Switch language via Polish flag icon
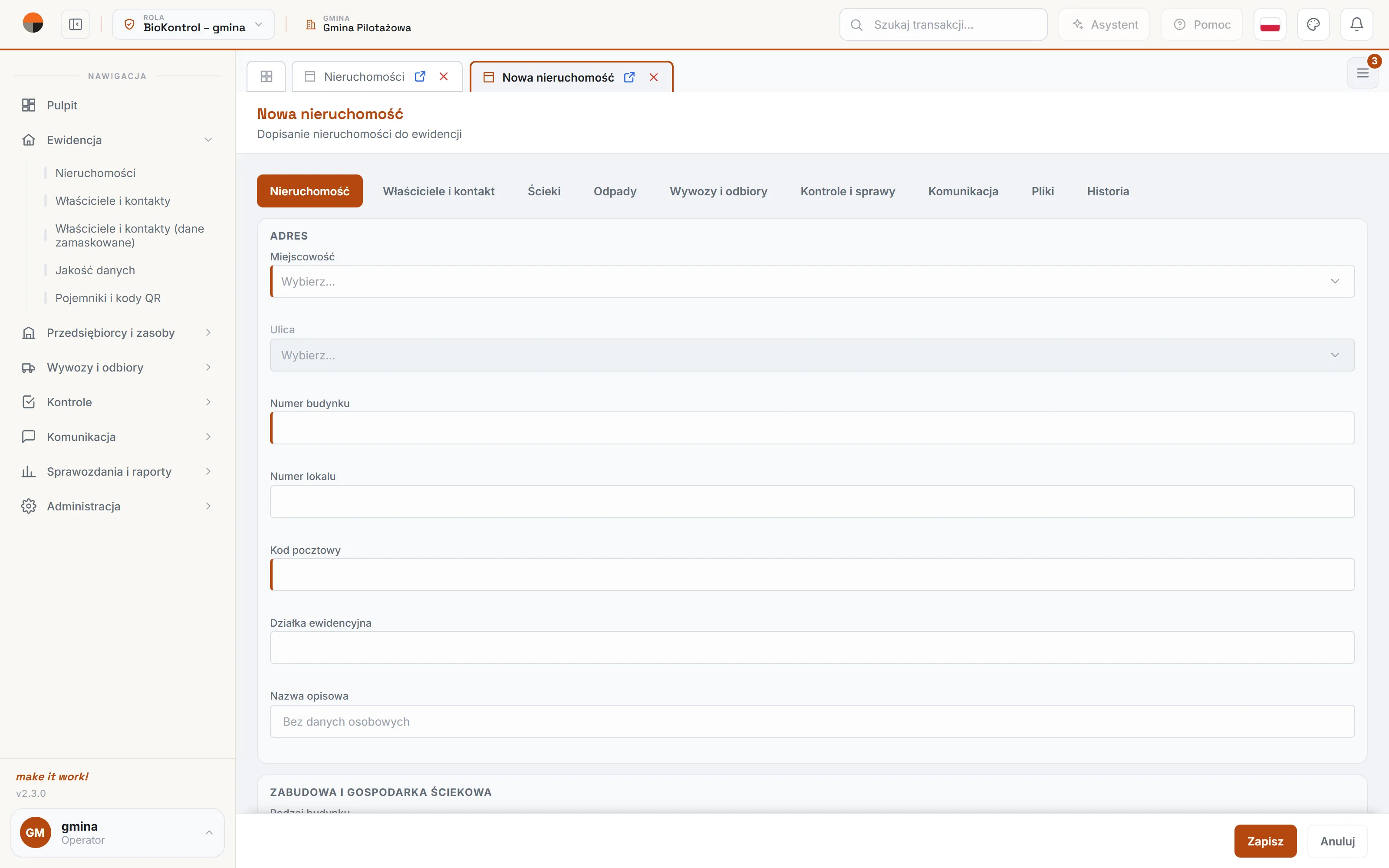This screenshot has height=868, width=1389. [x=1270, y=25]
